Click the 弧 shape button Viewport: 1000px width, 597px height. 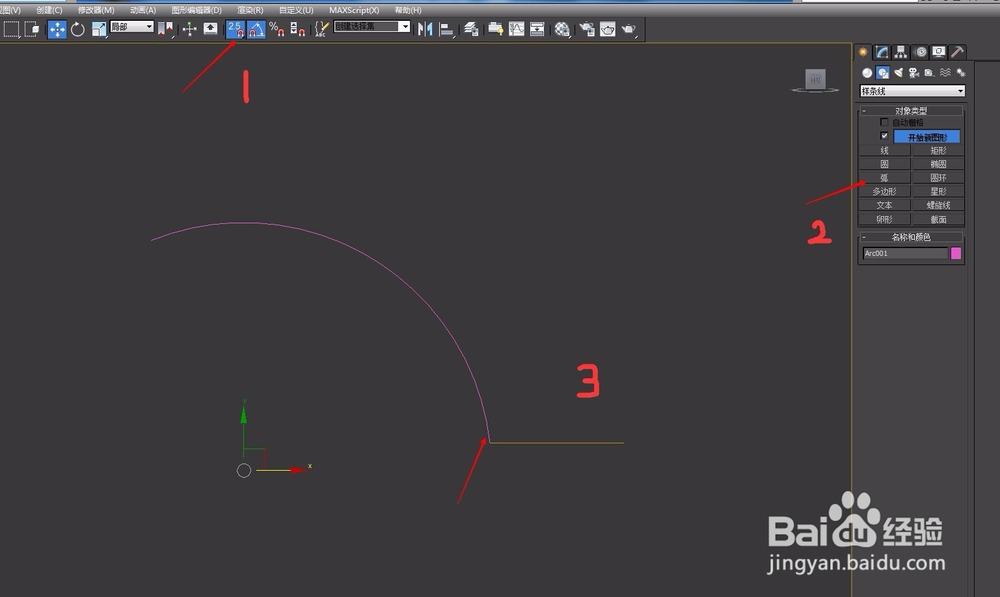[x=885, y=178]
